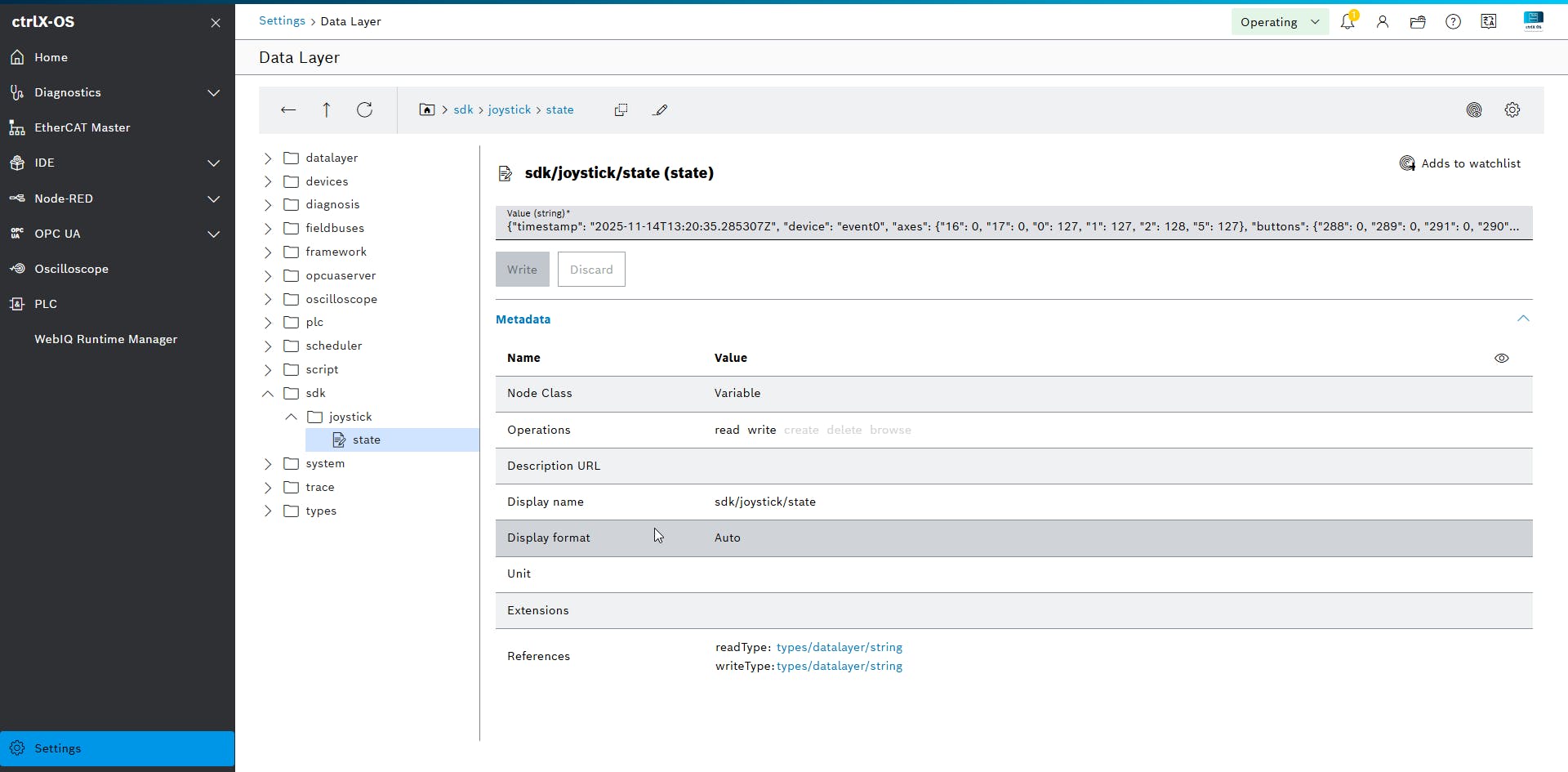Expand the datalayer folder in tree
The width and height of the screenshot is (1568, 772).
click(x=268, y=158)
